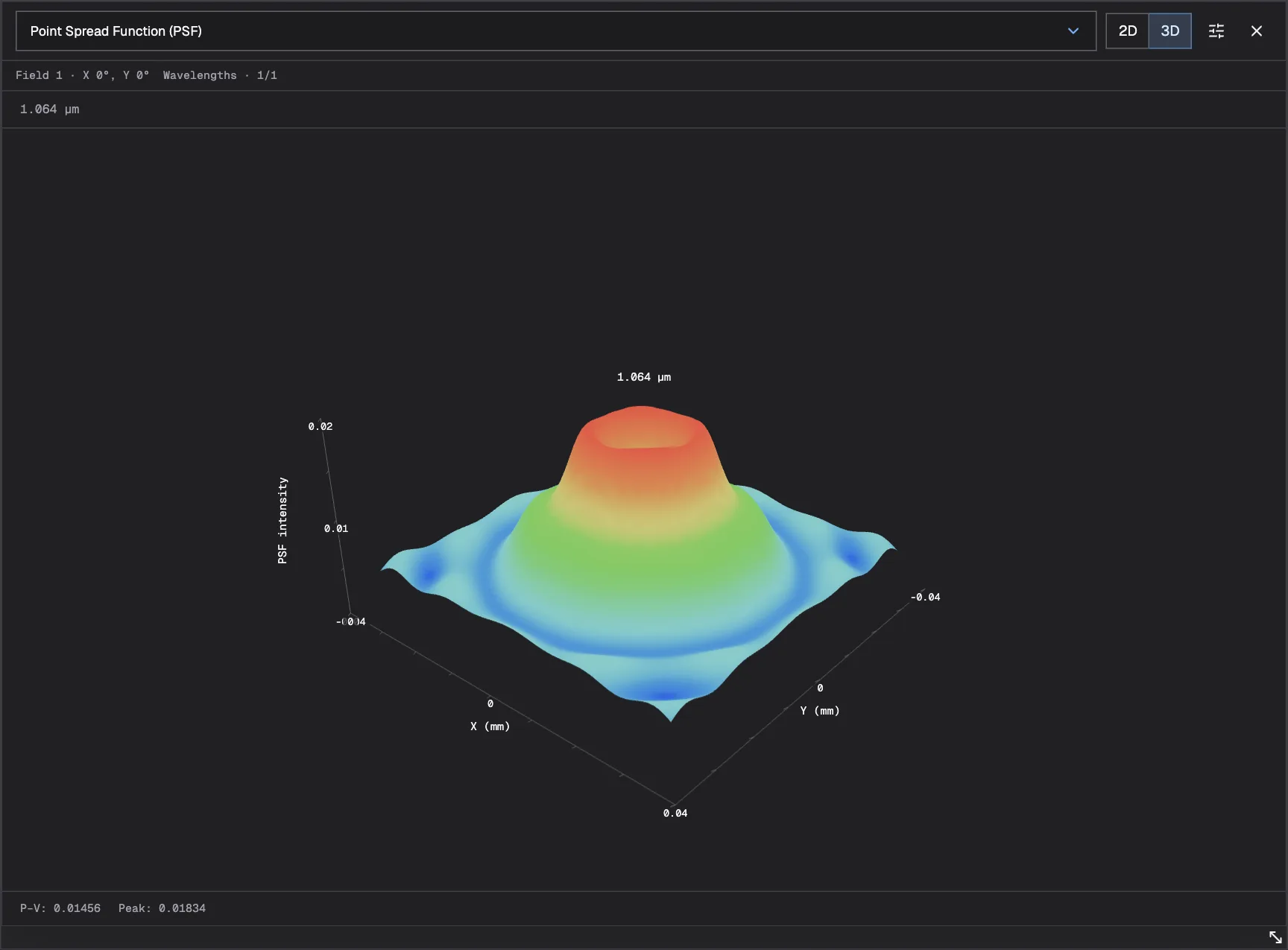Image resolution: width=1288 pixels, height=950 pixels.
Task: Click the P-V: 0.01456 status value
Action: click(x=60, y=908)
